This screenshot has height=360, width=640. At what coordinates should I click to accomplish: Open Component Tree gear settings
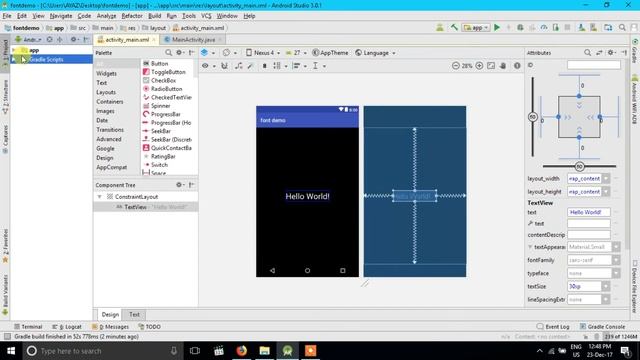click(x=179, y=185)
